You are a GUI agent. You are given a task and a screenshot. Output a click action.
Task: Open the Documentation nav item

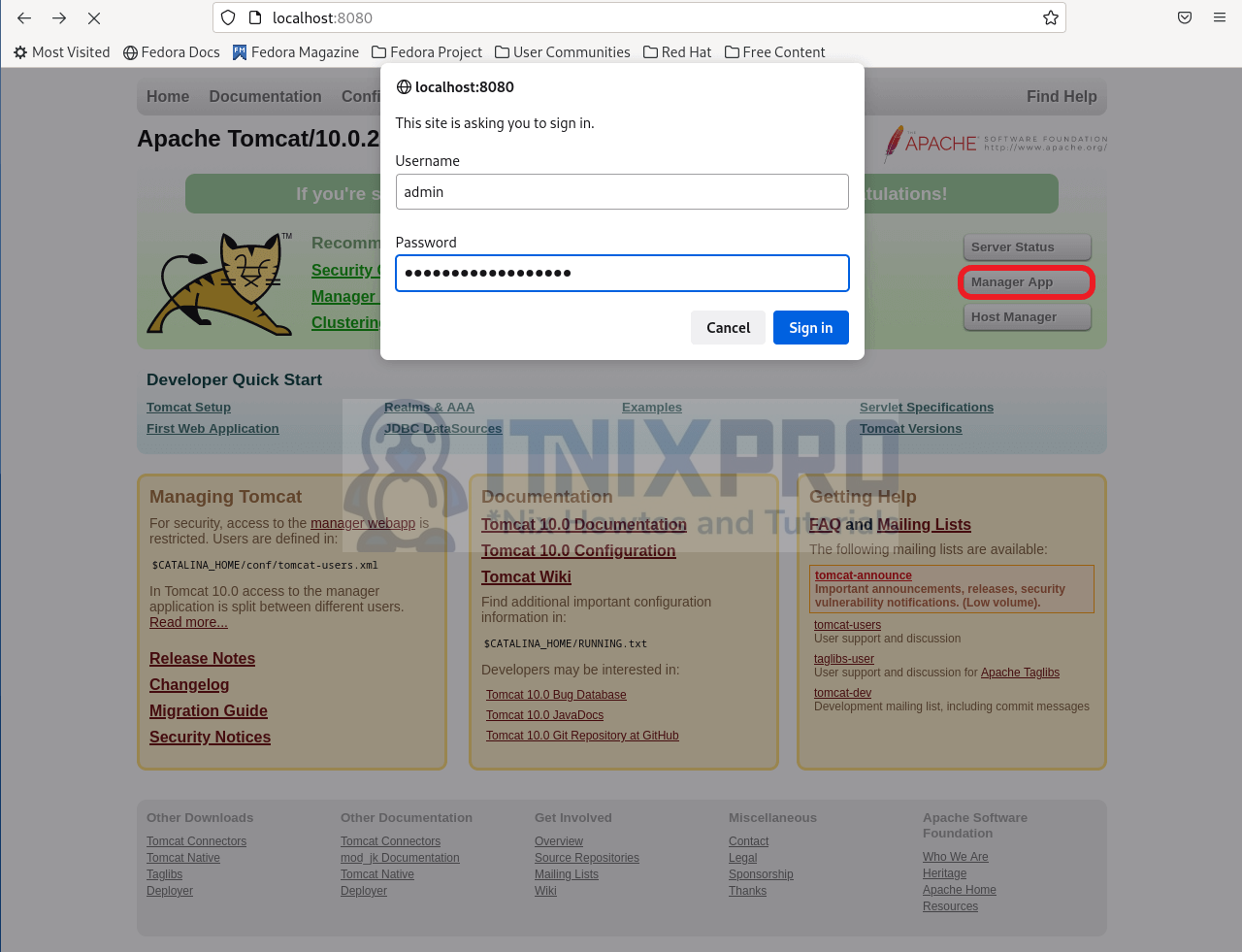[x=265, y=96]
